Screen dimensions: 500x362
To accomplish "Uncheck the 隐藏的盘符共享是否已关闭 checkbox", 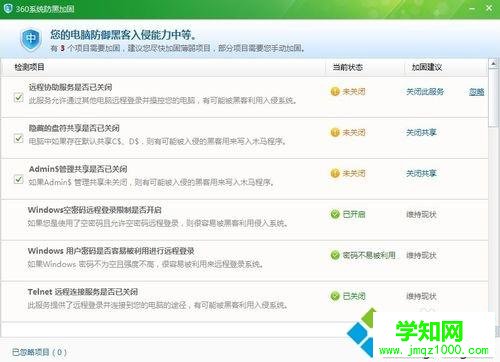I will pyautogui.click(x=19, y=138).
